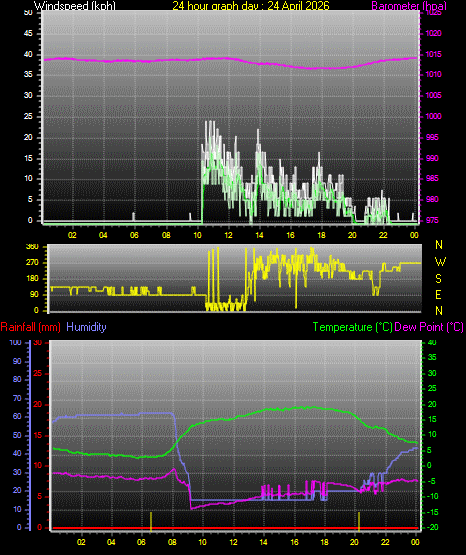466x555 pixels.
Task: Click the 985 barometer axis value
Action: [432, 178]
